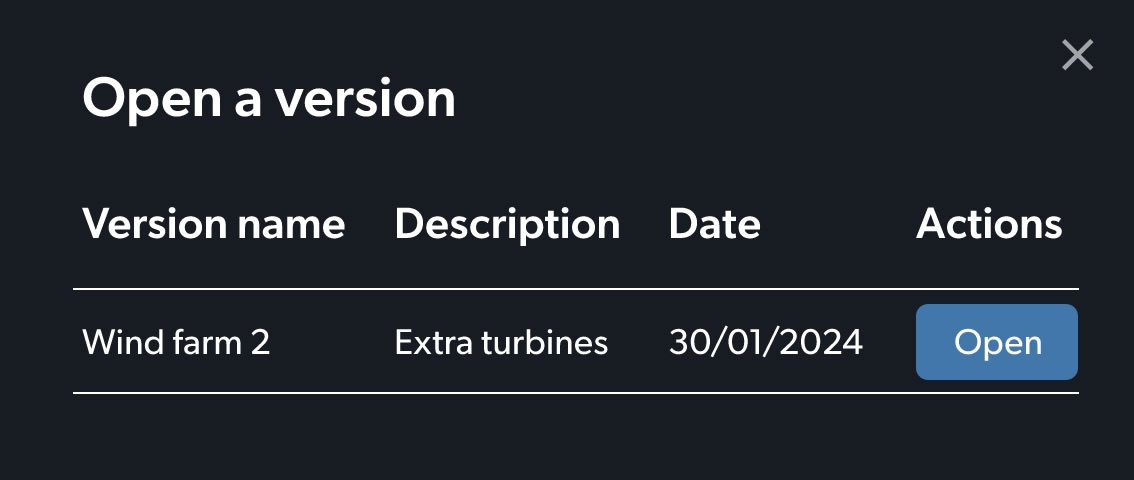Close the Open a version dialog

(x=1077, y=55)
